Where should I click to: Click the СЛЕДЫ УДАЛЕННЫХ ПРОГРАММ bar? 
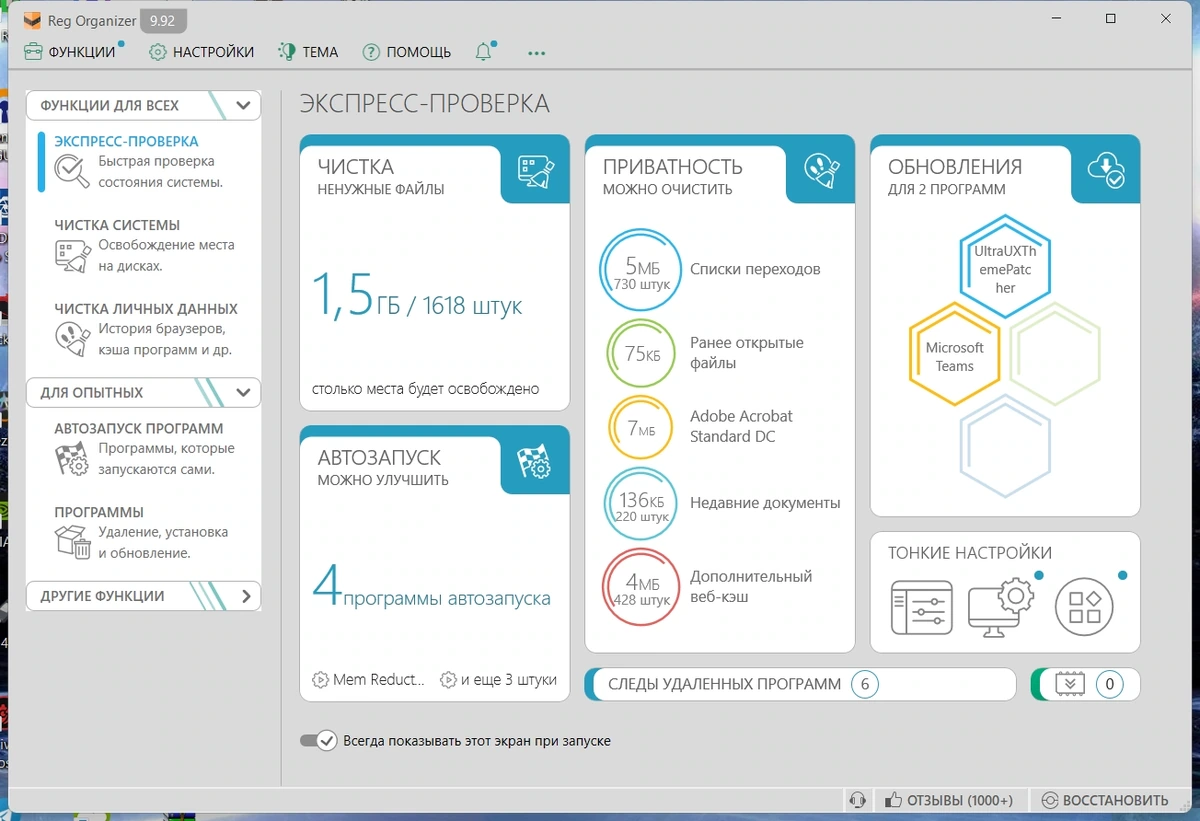pos(800,684)
